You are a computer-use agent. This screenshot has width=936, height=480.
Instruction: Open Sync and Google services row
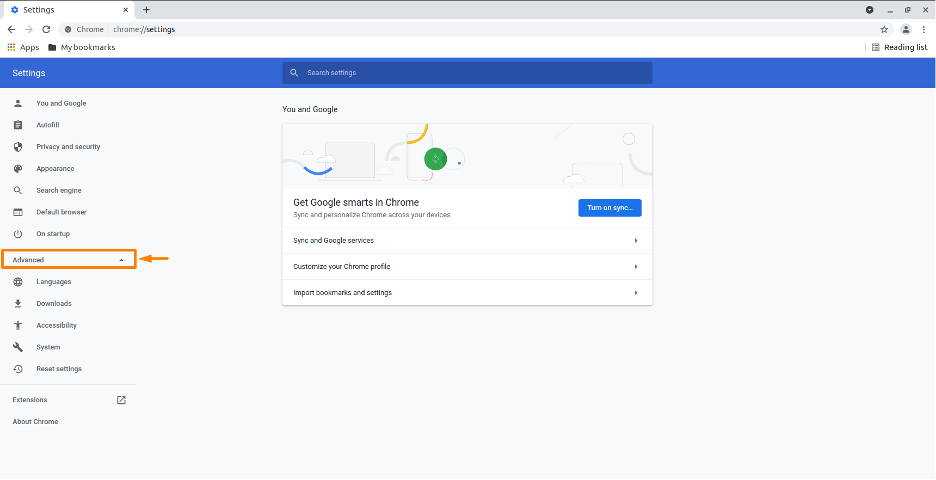pos(467,241)
